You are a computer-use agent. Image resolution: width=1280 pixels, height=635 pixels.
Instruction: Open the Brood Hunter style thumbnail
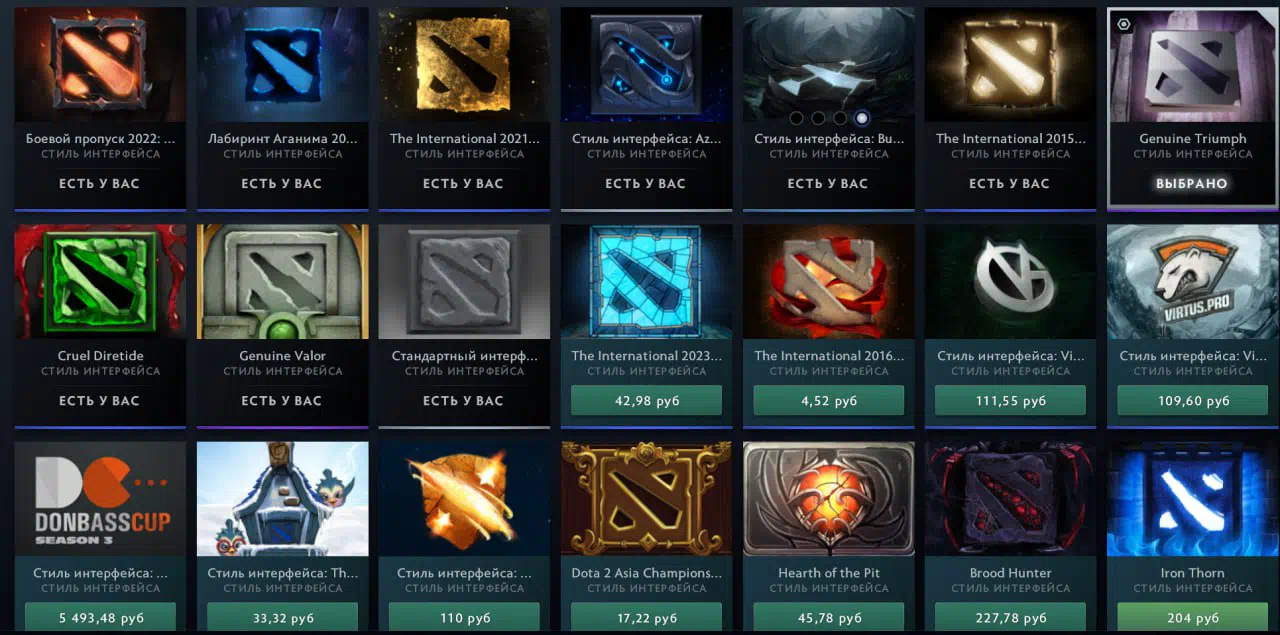tap(1010, 498)
